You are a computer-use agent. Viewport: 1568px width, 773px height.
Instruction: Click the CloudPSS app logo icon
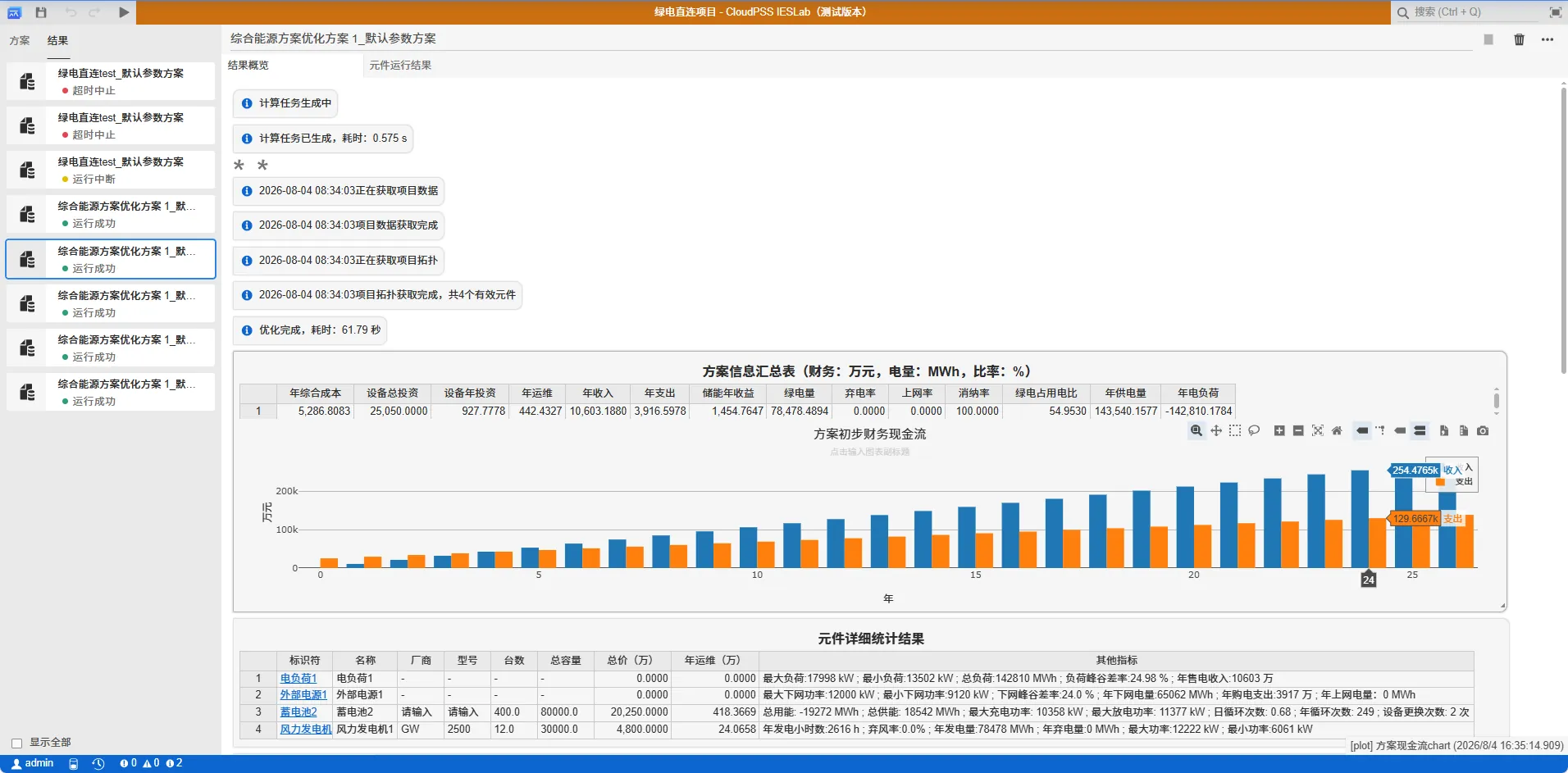point(14,12)
